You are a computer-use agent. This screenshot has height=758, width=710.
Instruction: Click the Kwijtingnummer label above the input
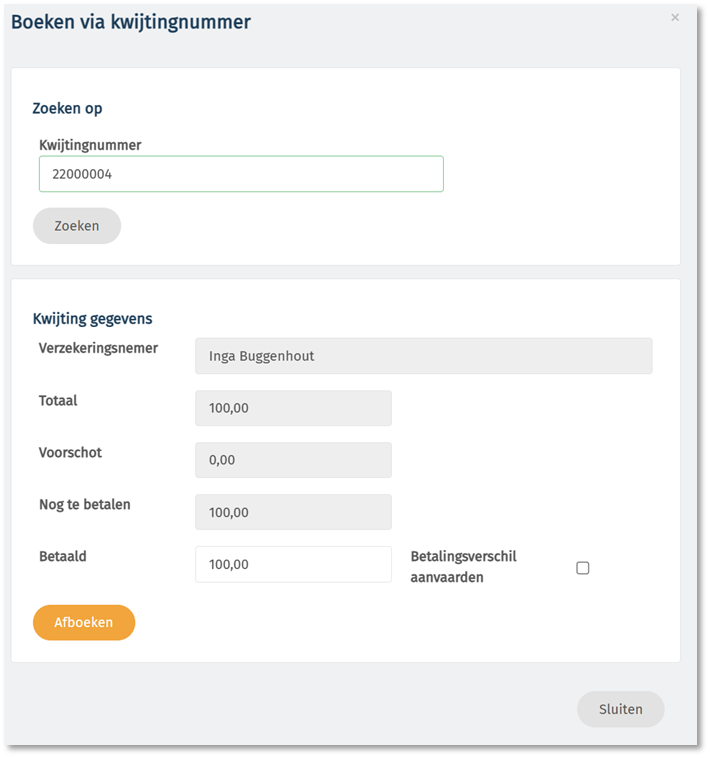[x=90, y=145]
